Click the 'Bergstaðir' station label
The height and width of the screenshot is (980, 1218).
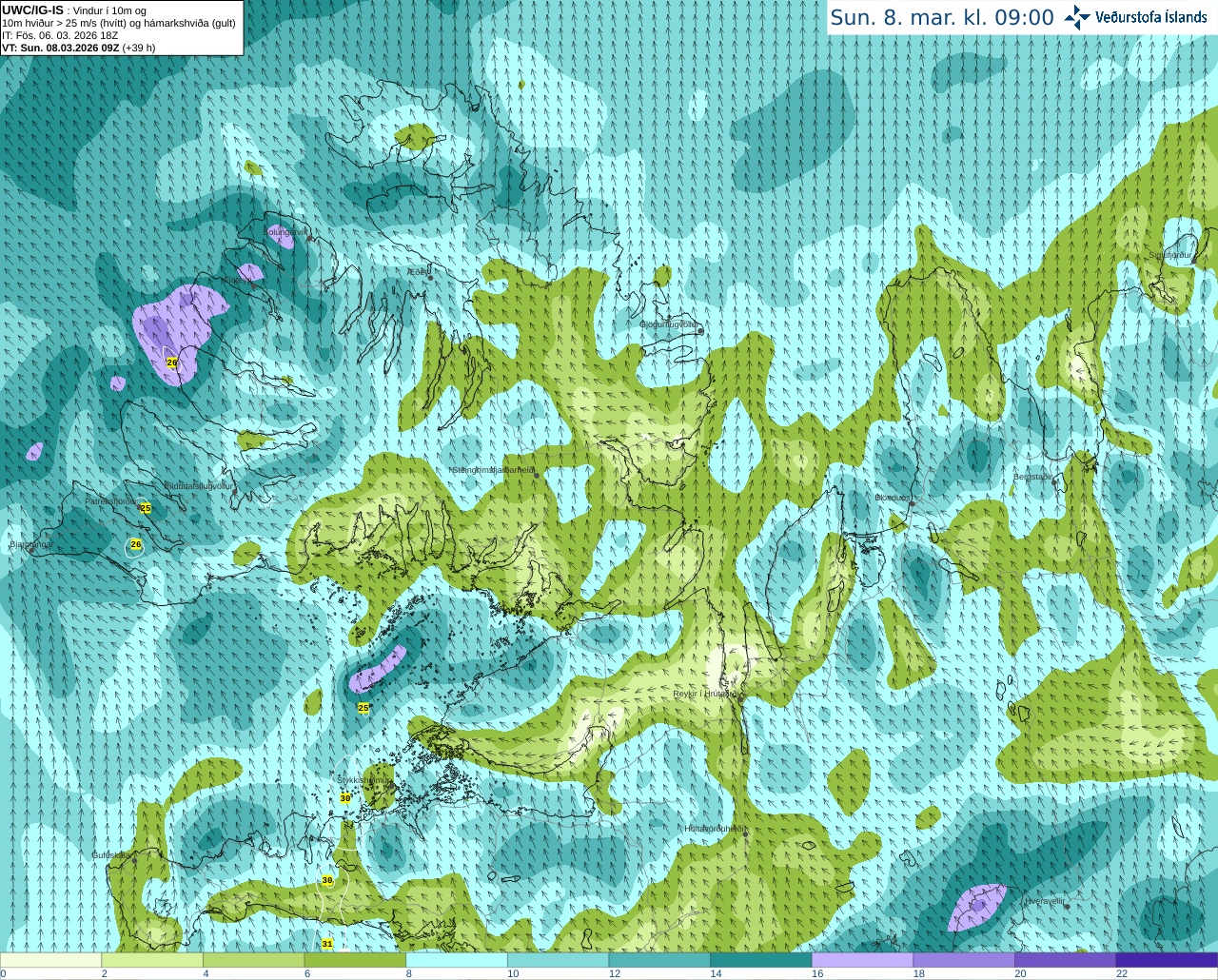[1032, 477]
